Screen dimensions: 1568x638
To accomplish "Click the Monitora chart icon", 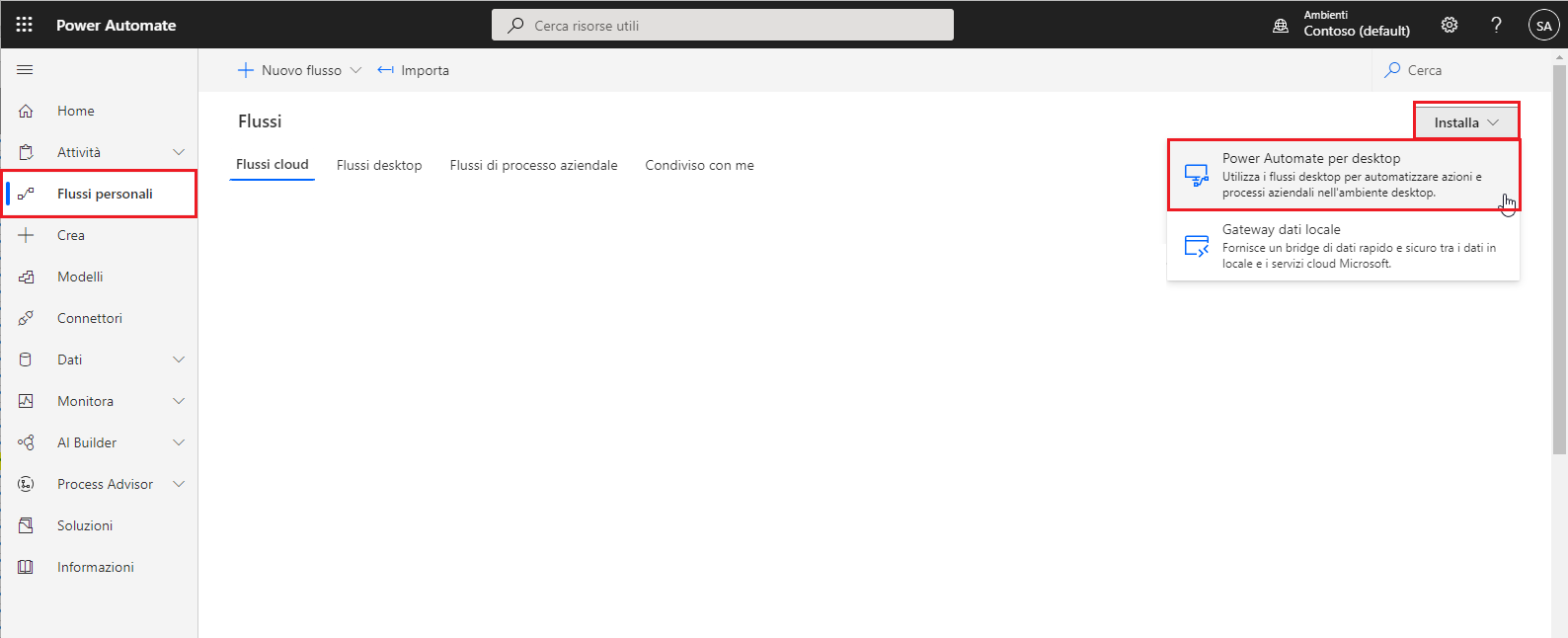I will tap(27, 401).
